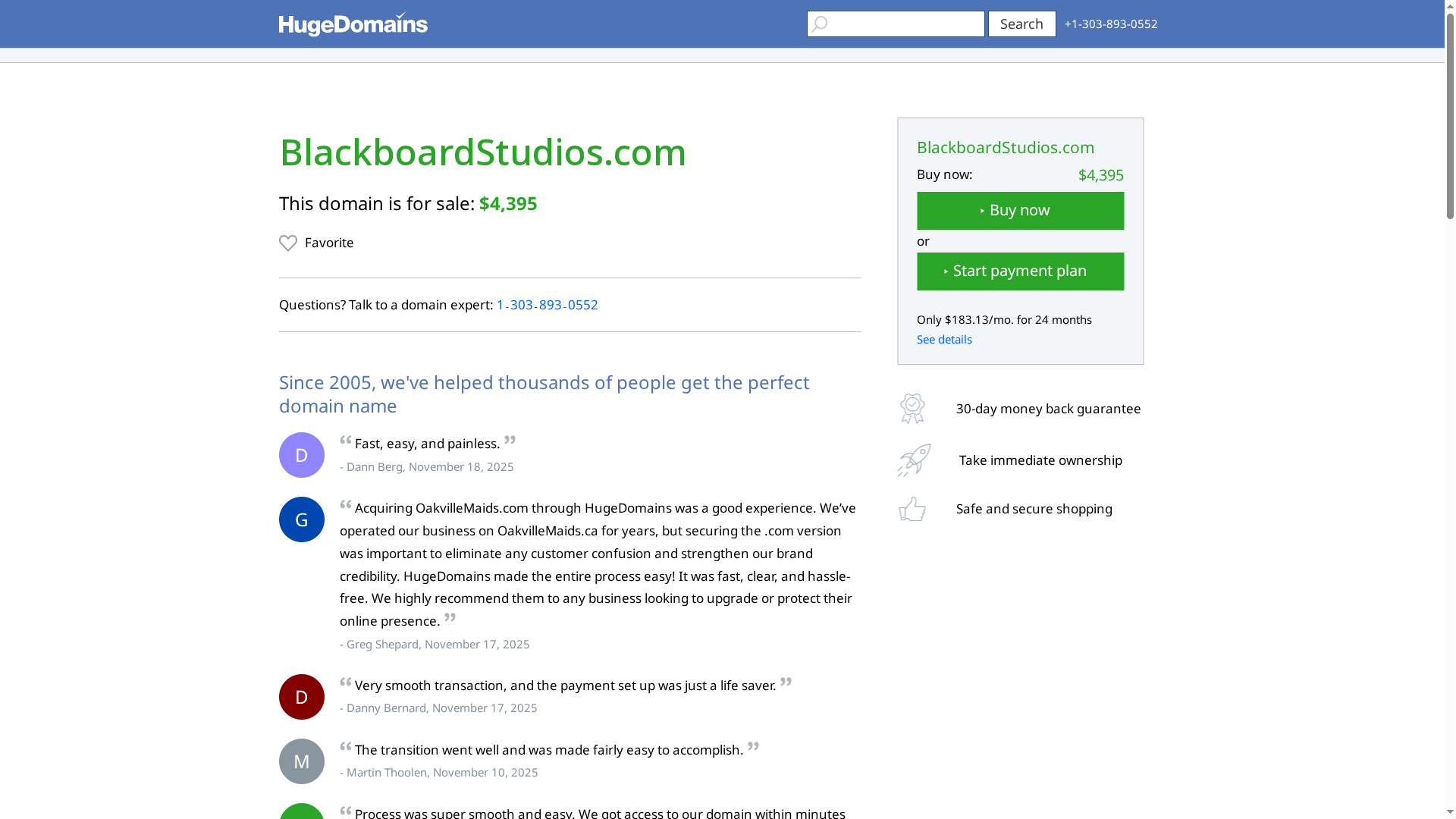
Task: Click the header phone number +1-303-893-0552
Action: (1111, 24)
